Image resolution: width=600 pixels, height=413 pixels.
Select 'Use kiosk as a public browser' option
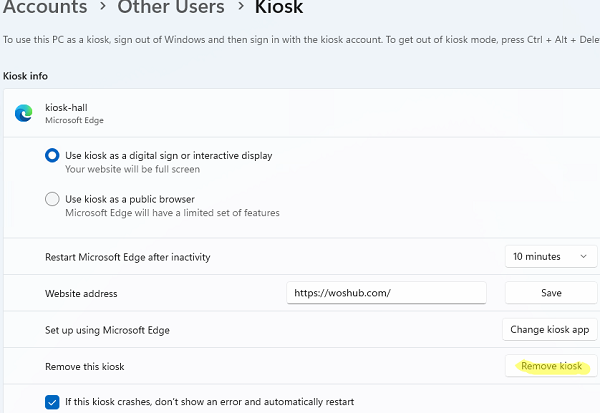[52, 199]
